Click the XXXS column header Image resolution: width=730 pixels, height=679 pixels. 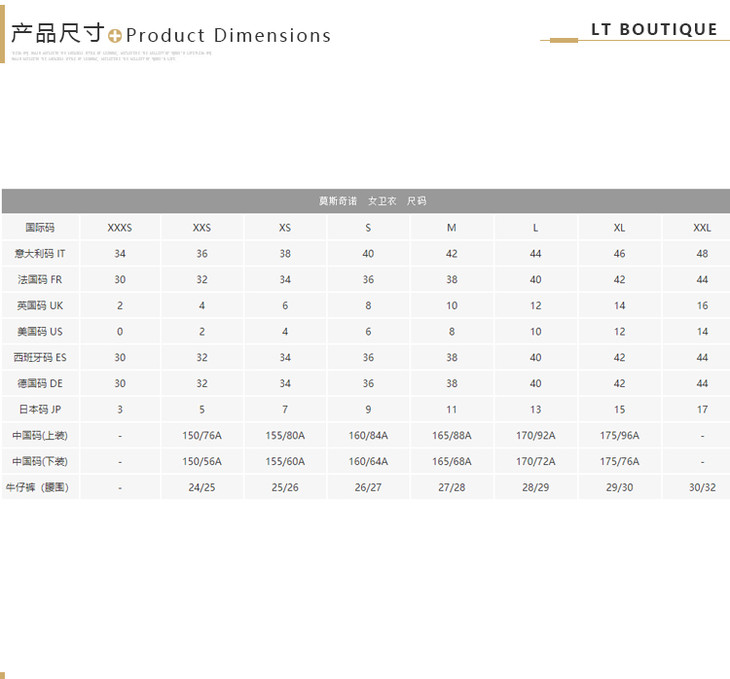(x=120, y=228)
